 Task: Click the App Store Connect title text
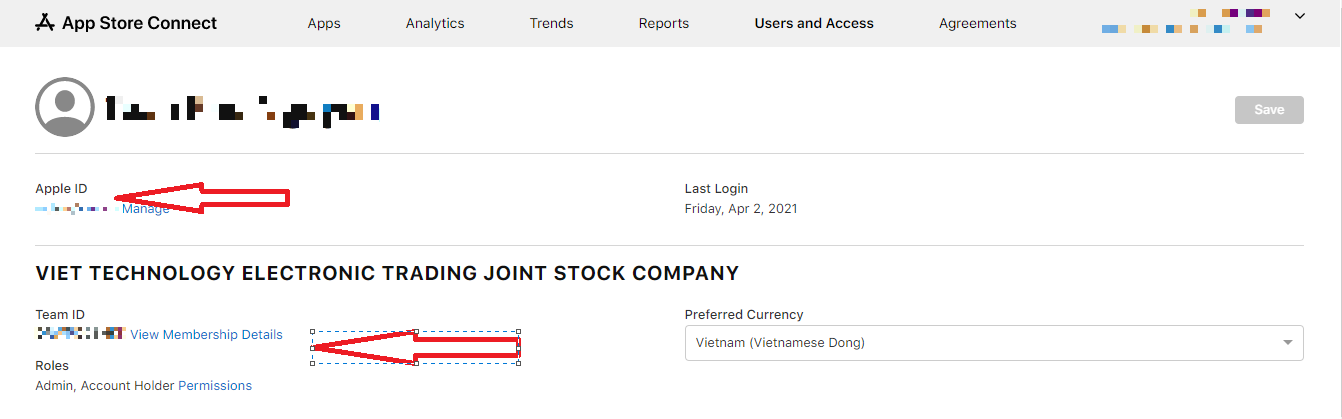(139, 23)
